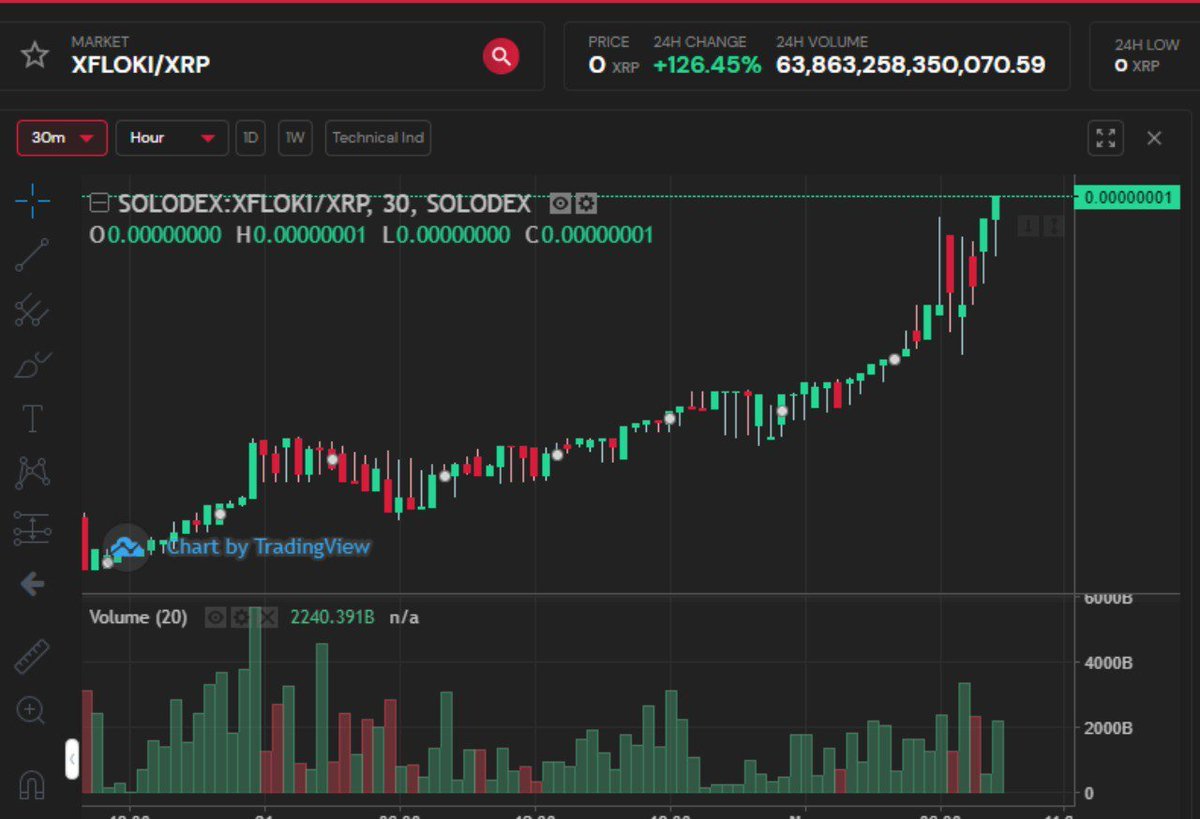This screenshot has height=819, width=1200.
Task: Click the 0.00000001 current price label
Action: (x=1126, y=197)
